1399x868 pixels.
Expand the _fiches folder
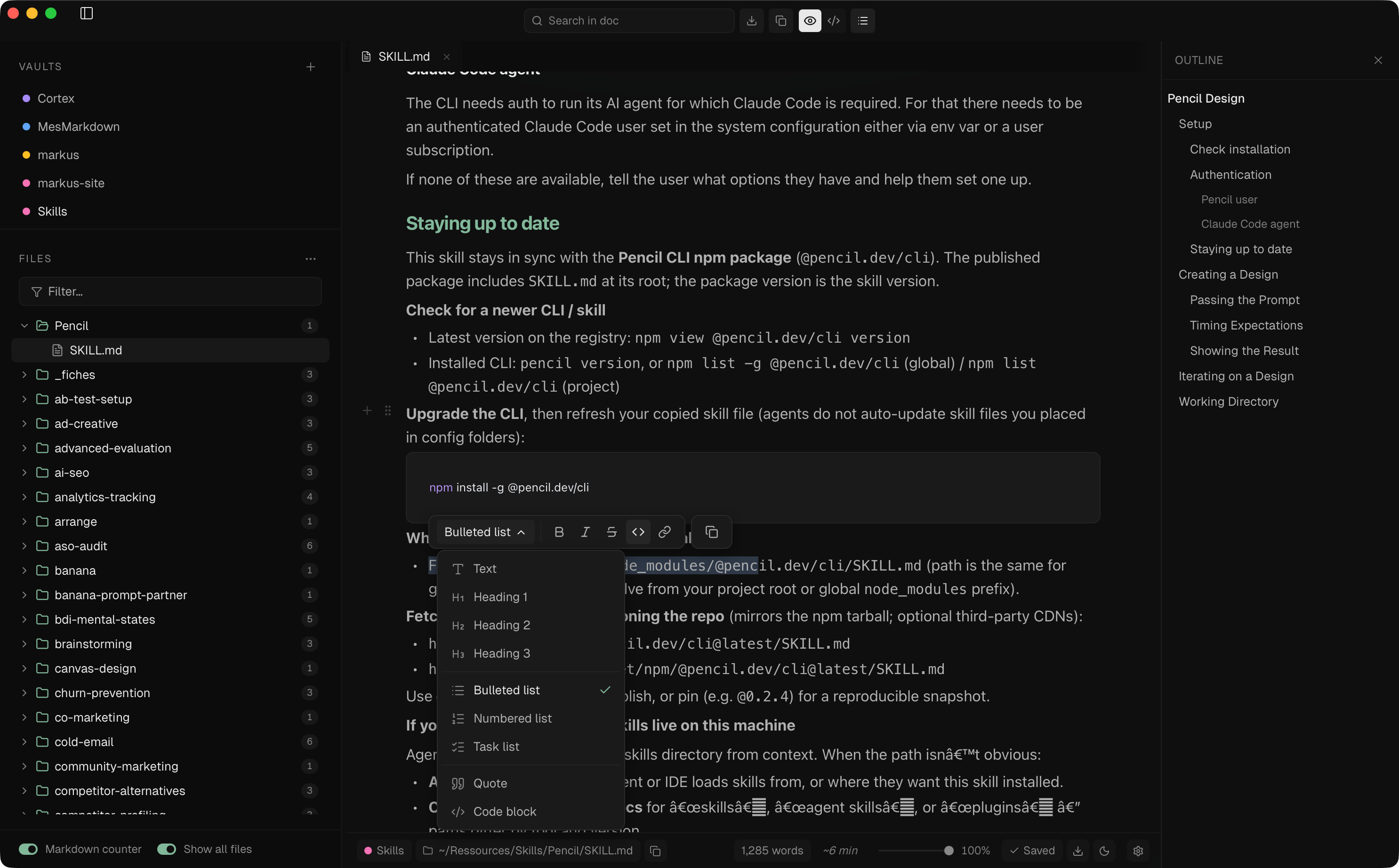click(x=24, y=374)
